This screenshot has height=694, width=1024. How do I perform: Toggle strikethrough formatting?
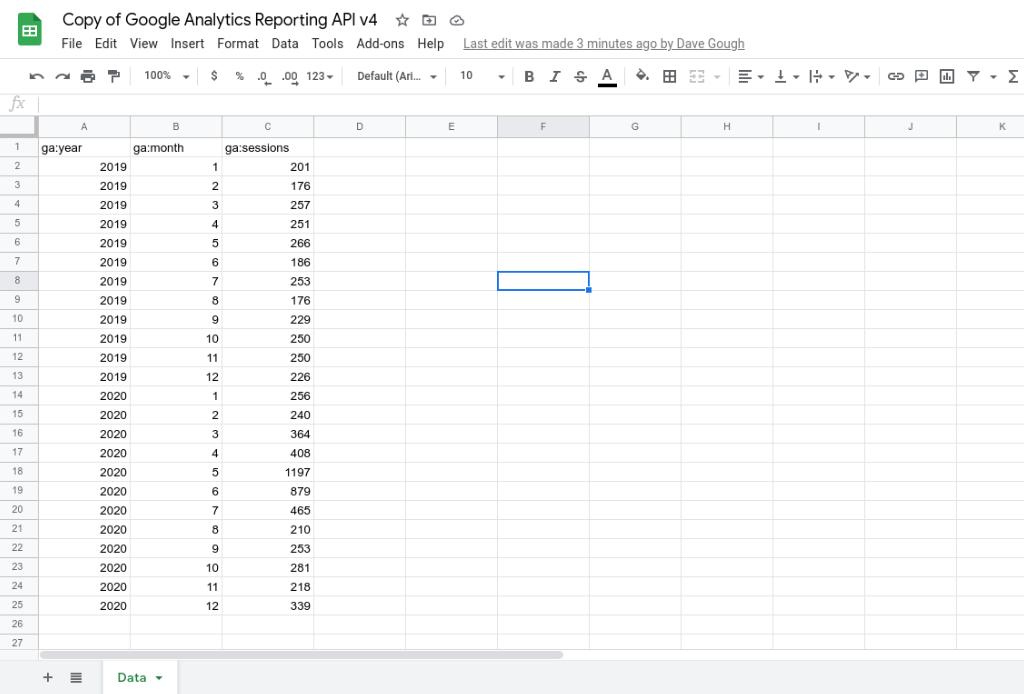[x=580, y=75]
